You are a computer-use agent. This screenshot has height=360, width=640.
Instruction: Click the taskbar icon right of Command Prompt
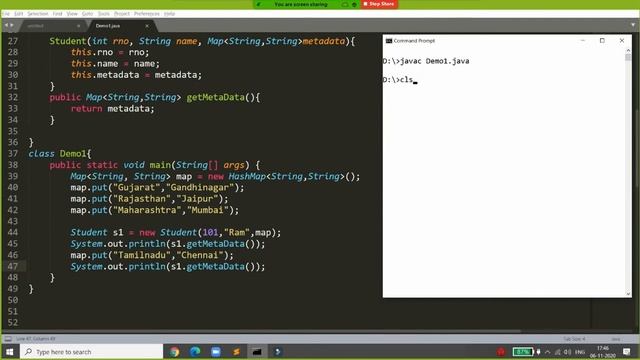click(x=278, y=351)
